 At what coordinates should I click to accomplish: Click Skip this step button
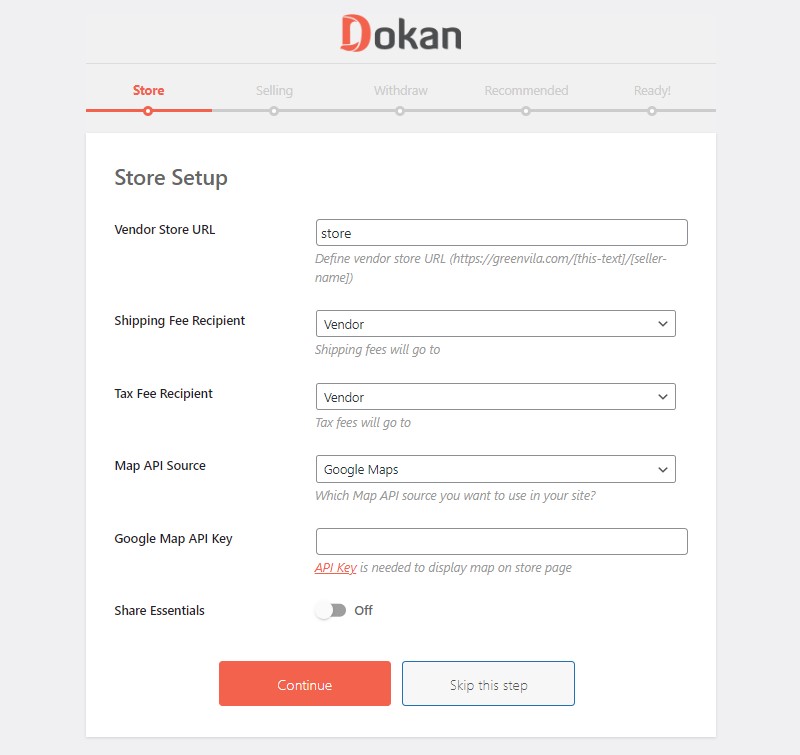tap(488, 684)
